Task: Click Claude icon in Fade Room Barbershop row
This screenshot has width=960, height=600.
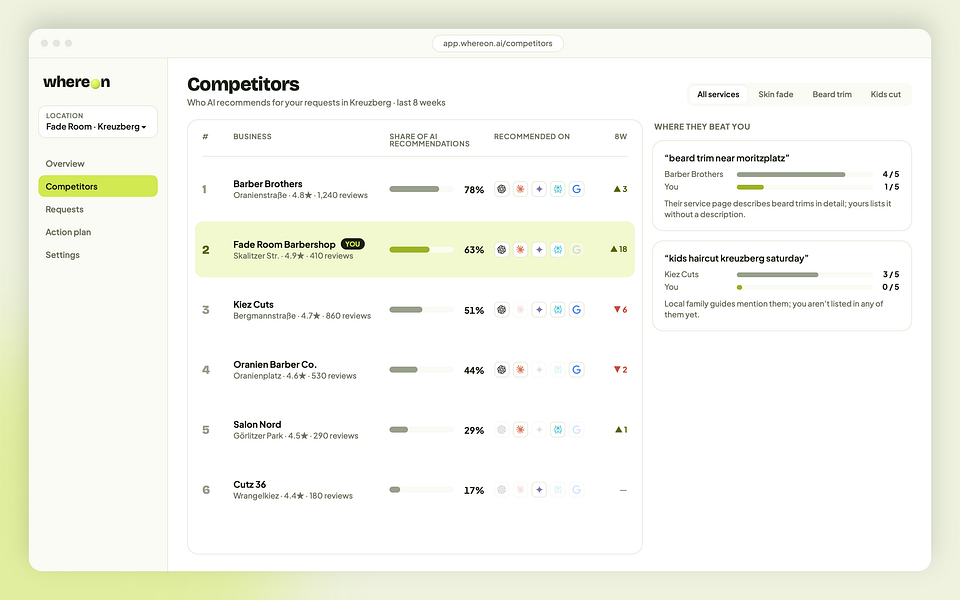Action: [x=520, y=250]
